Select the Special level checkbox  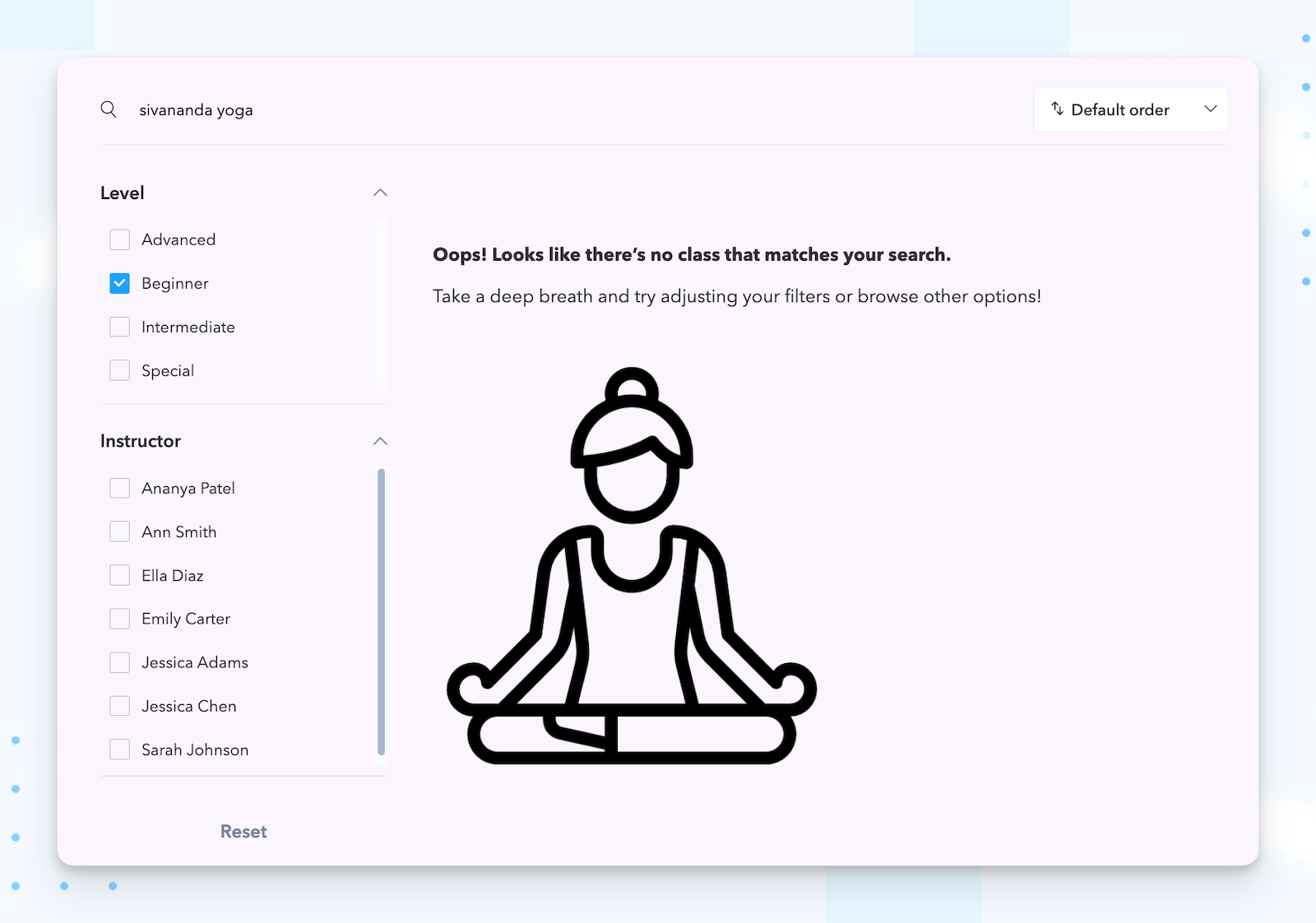click(120, 370)
